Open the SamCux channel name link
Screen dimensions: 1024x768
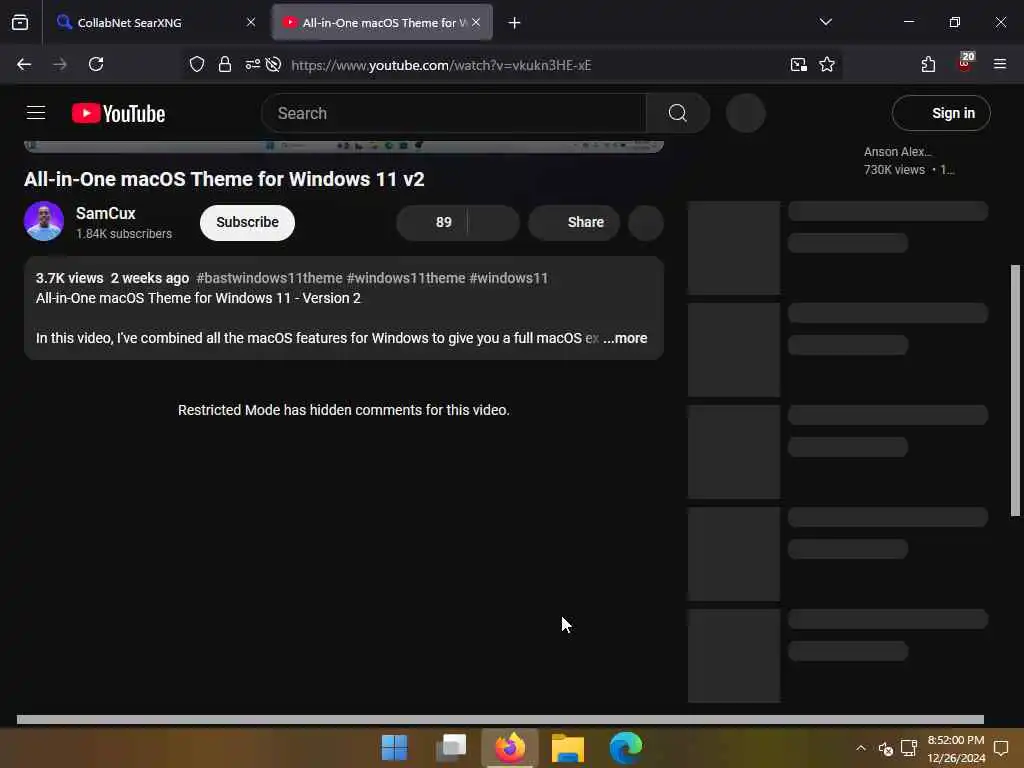coord(106,213)
